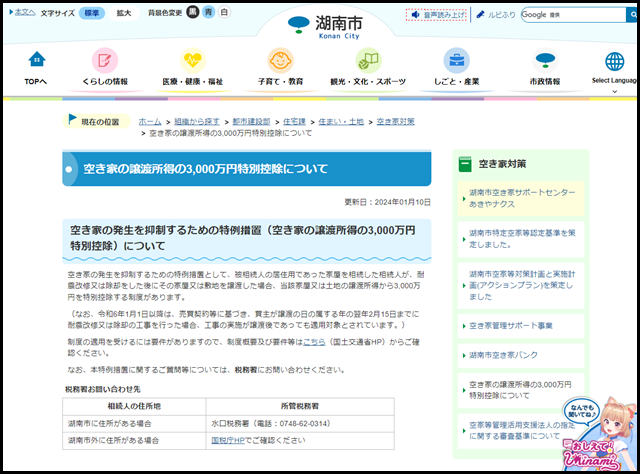
Task: Click inside the Google search field
Action: [573, 15]
